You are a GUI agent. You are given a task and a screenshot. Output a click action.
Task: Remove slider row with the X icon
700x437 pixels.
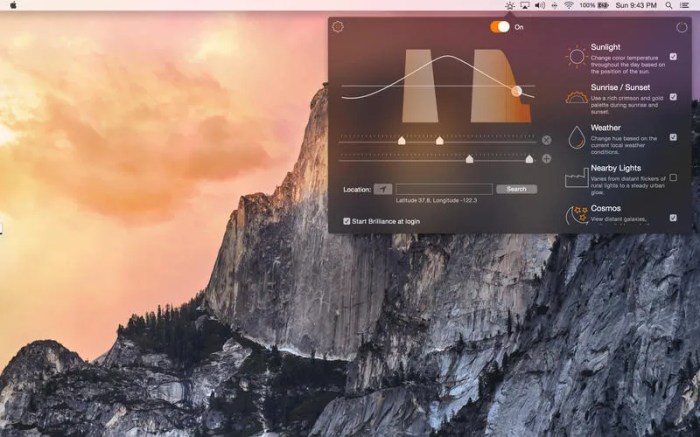546,141
